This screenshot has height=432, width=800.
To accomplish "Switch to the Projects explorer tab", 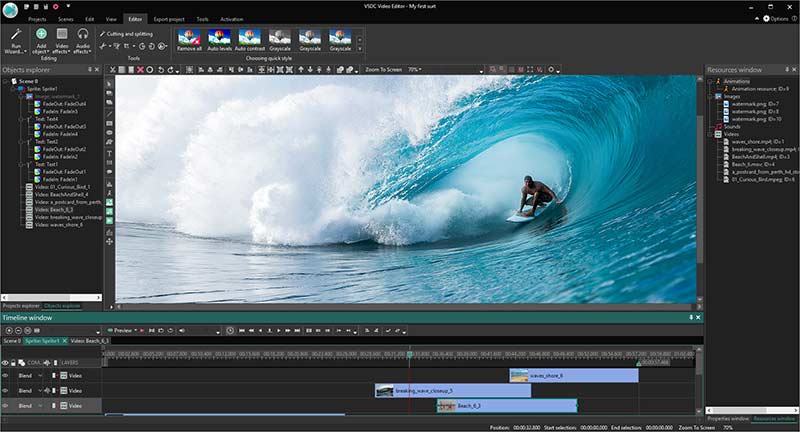I will (x=21, y=306).
